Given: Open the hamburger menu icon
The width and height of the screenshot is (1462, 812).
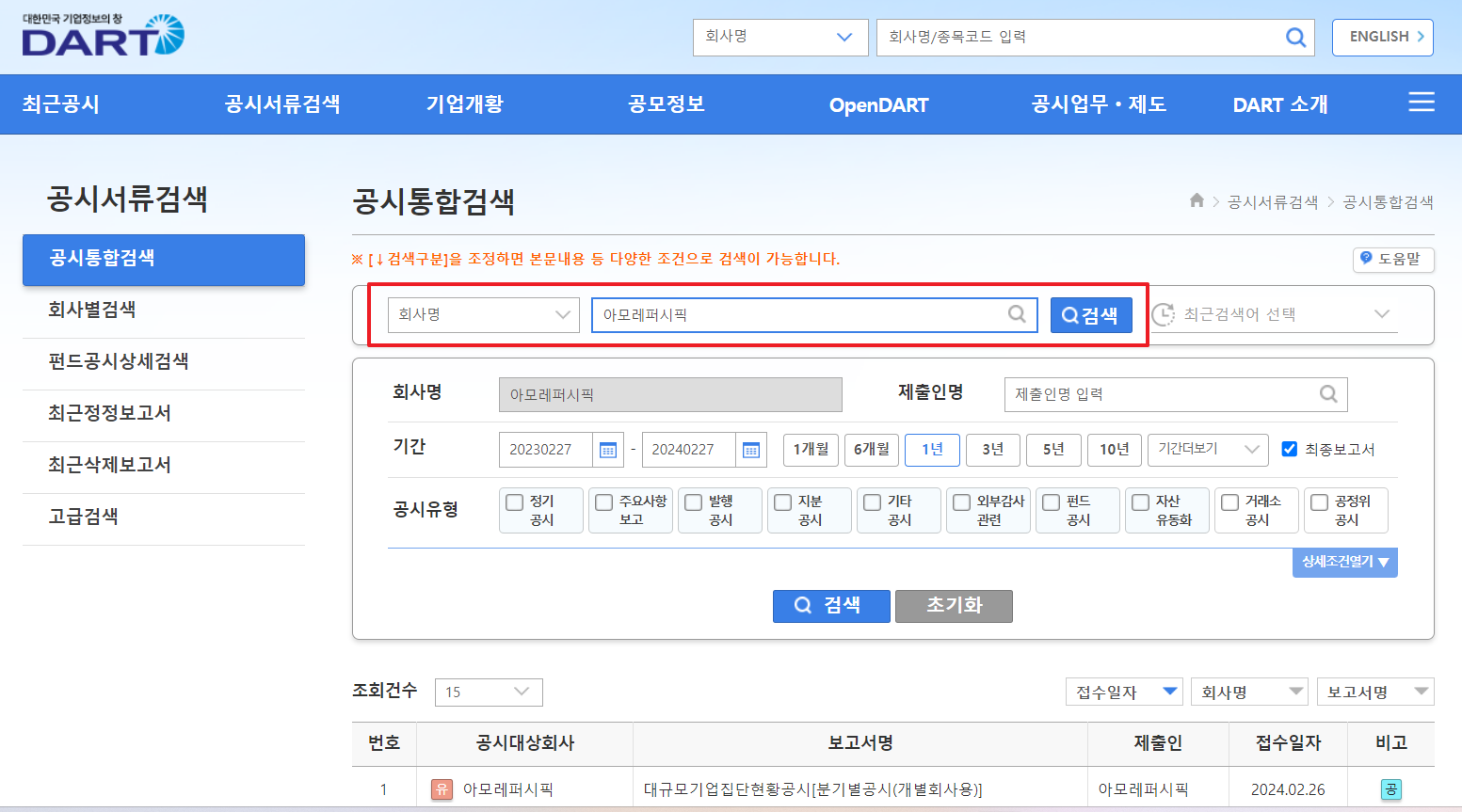Looking at the screenshot, I should [1421, 103].
